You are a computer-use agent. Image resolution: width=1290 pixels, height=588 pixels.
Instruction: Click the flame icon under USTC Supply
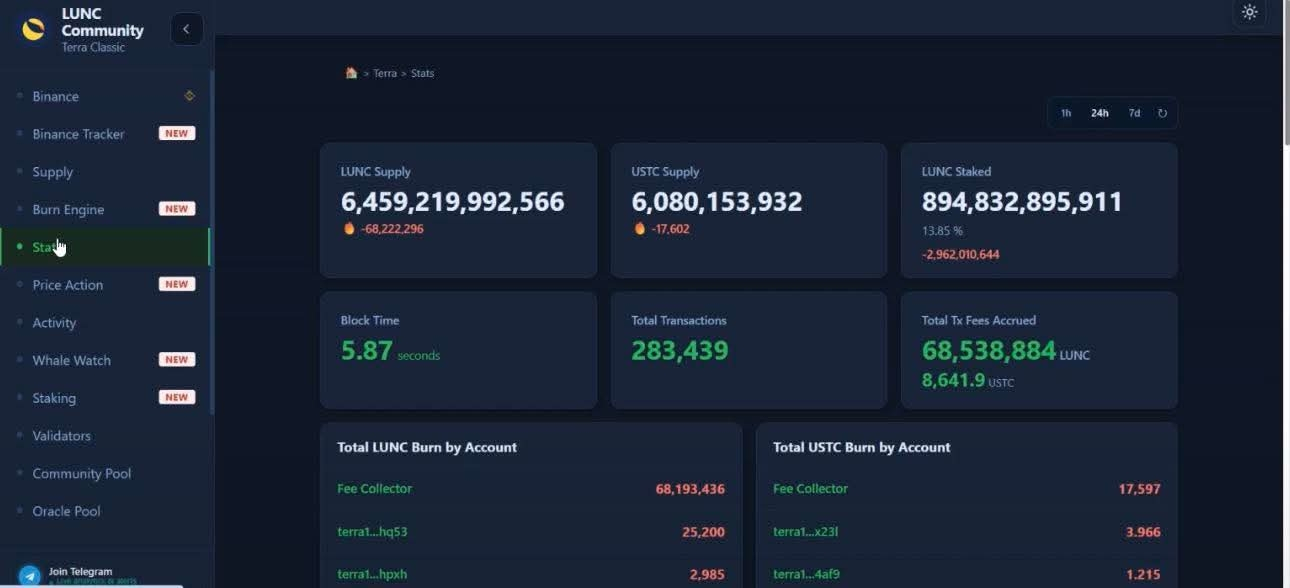(x=640, y=229)
